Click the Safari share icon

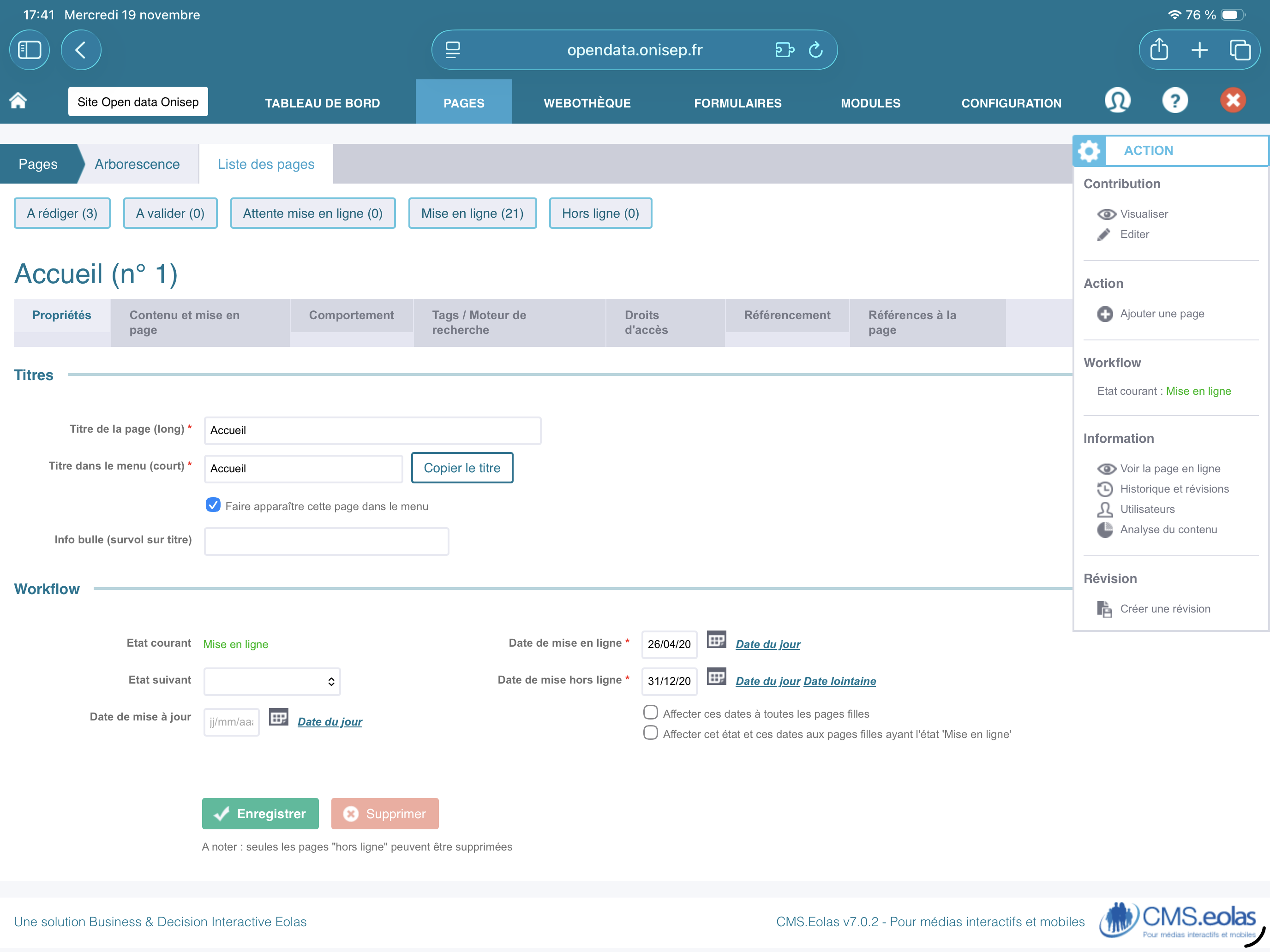click(x=1159, y=50)
